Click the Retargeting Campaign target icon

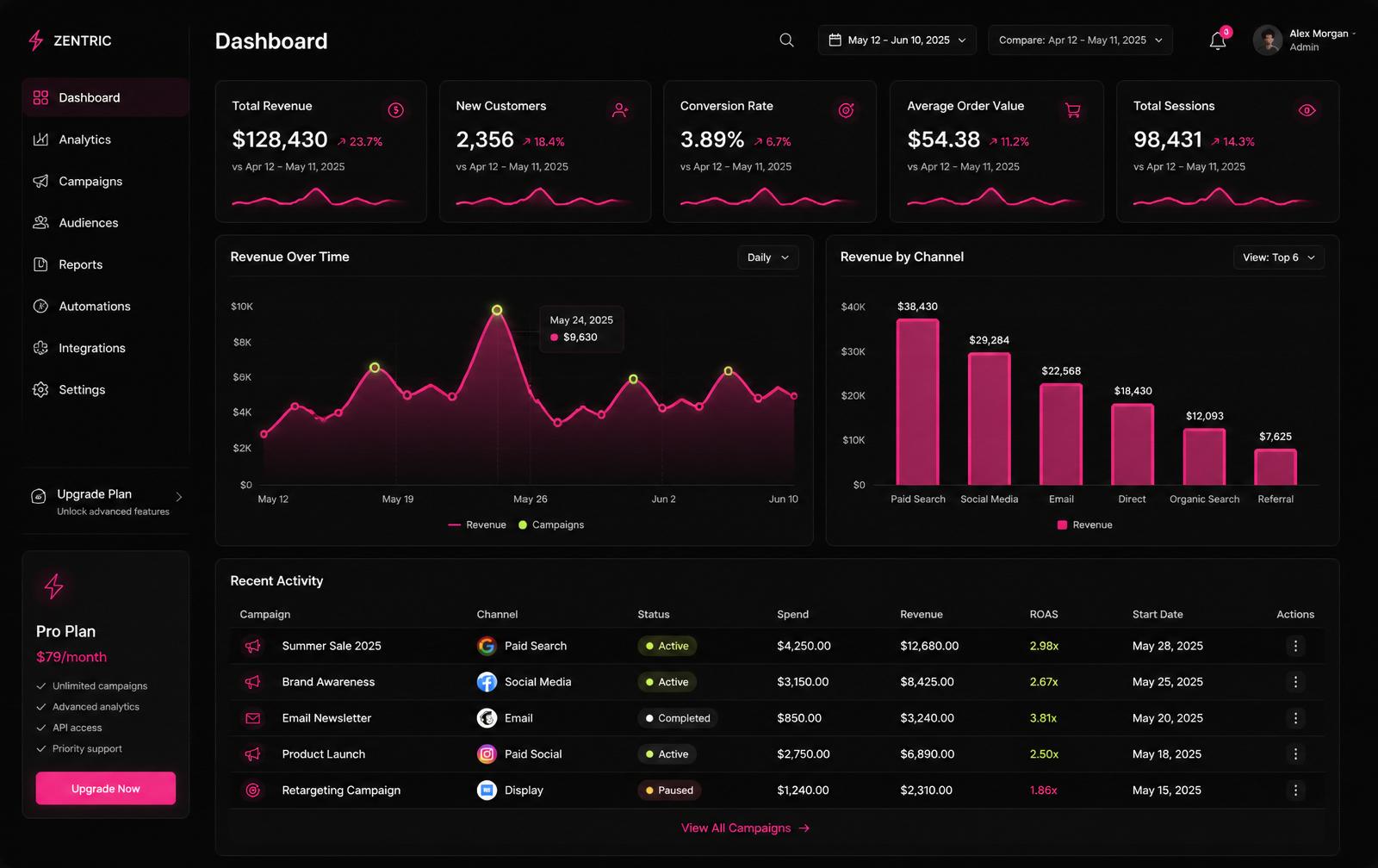coord(252,790)
